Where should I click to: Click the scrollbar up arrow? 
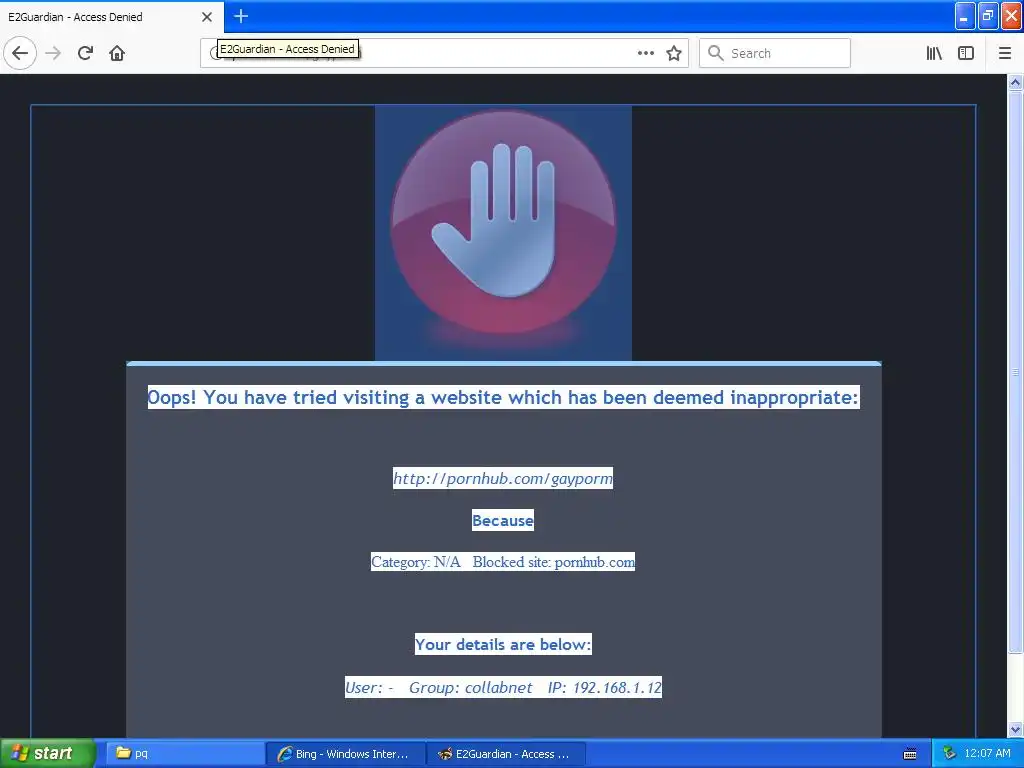click(x=1015, y=82)
